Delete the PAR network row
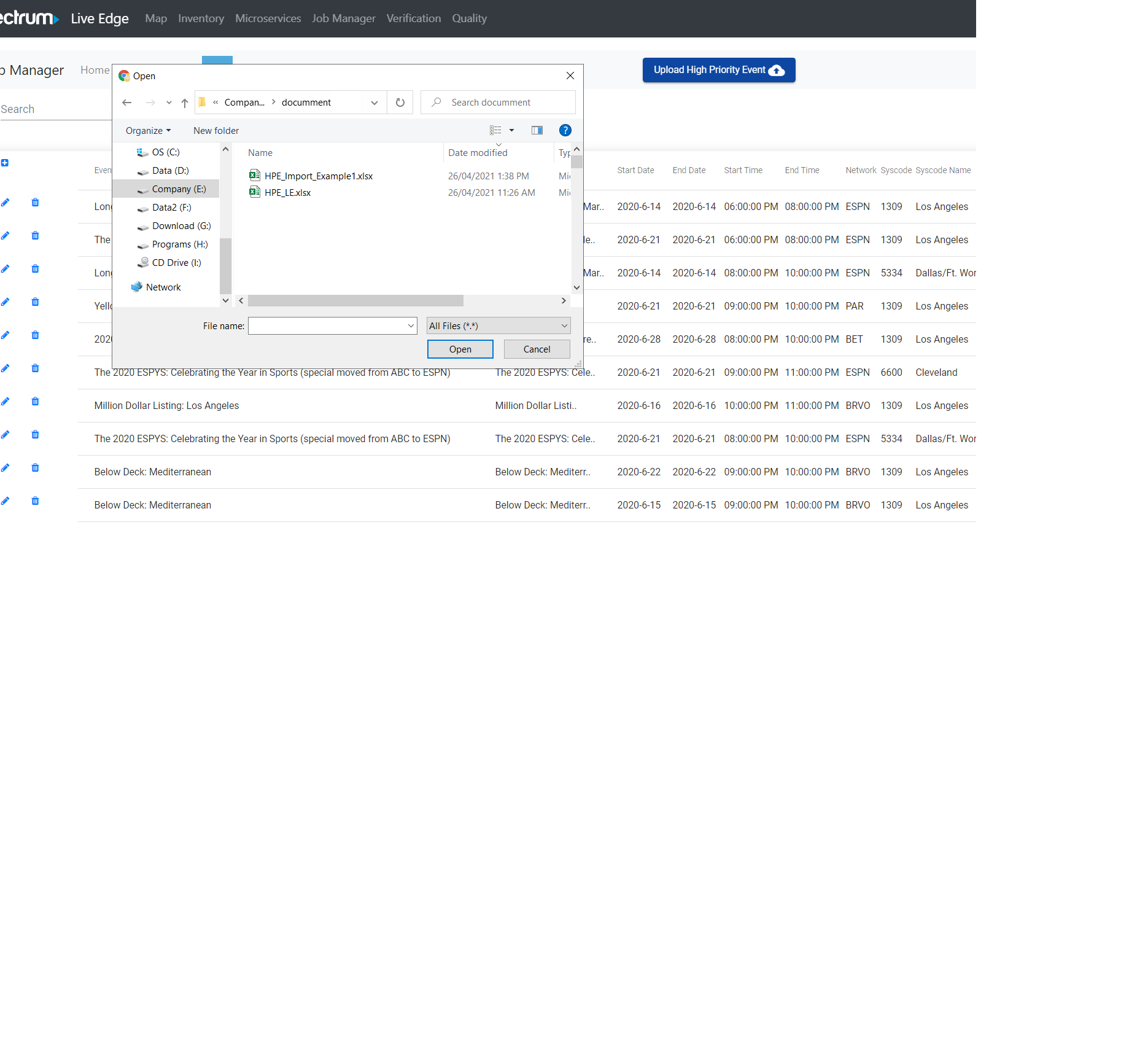The width and height of the screenshot is (1148, 1044). point(35,302)
